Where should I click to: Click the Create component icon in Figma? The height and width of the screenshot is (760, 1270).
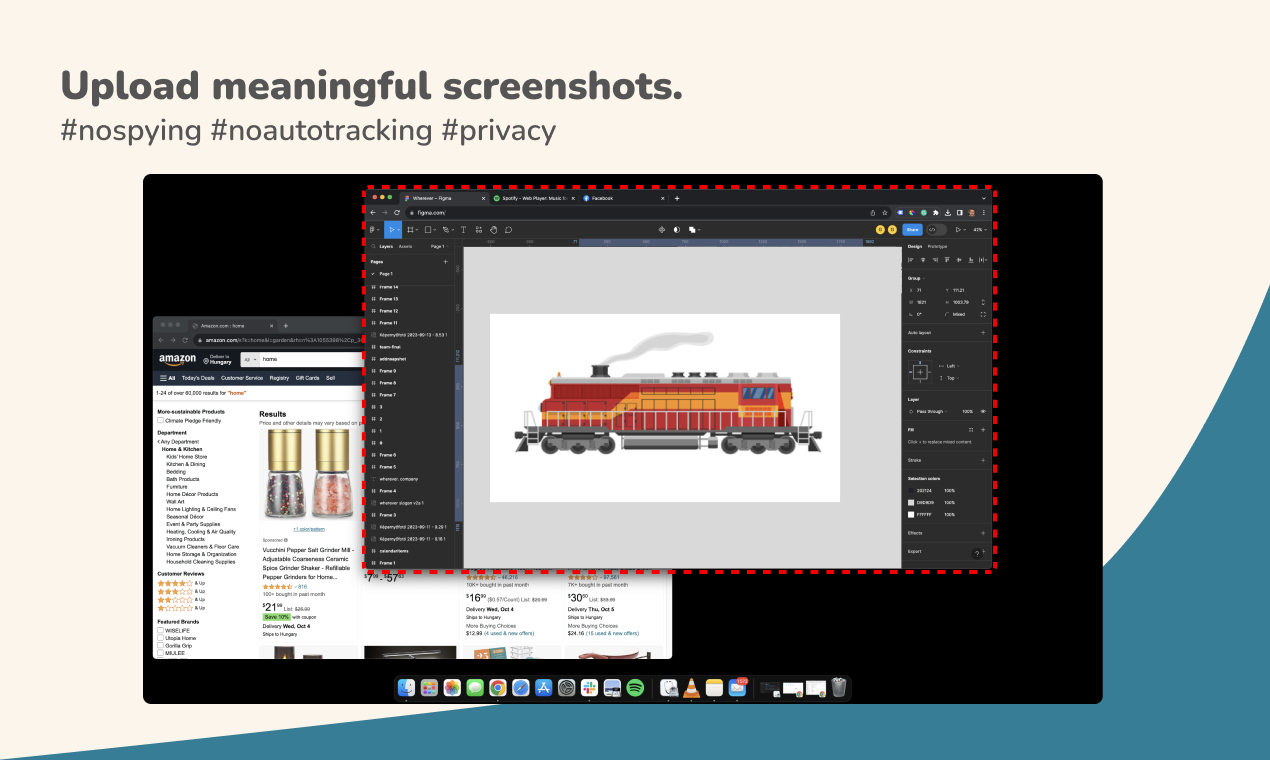click(x=661, y=229)
